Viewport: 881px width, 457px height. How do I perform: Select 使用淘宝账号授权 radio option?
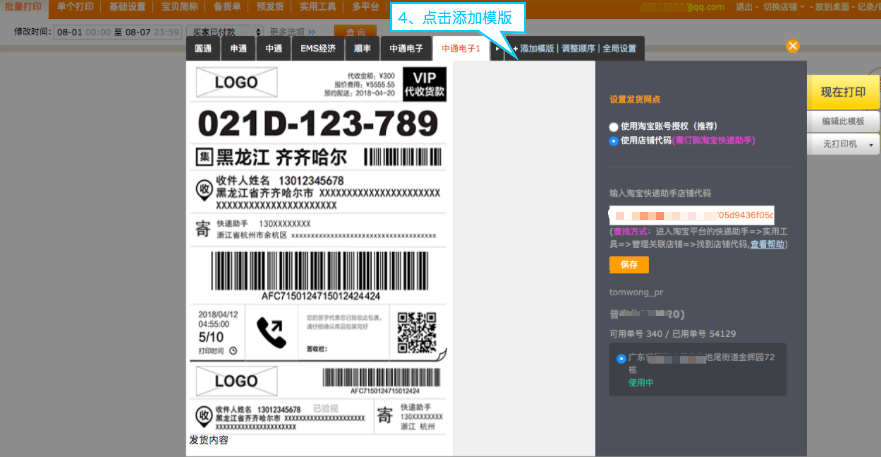(614, 127)
